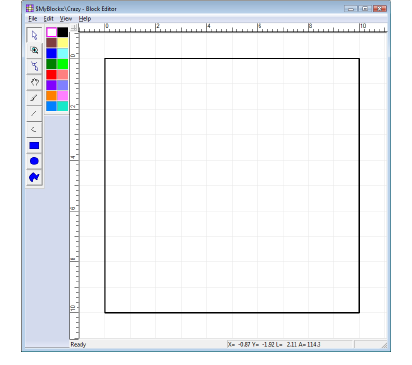Select the blue ellipse tool
This screenshot has height=365, width=412.
tap(34, 161)
